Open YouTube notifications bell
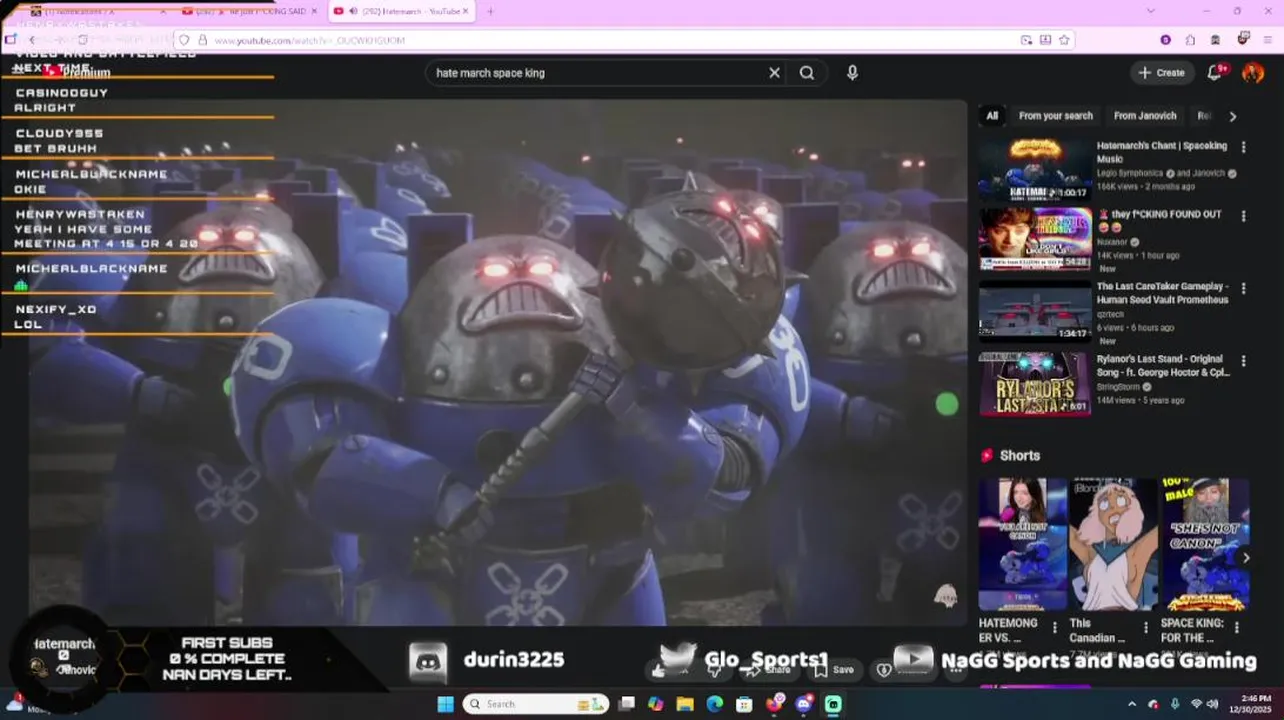 click(x=1215, y=73)
